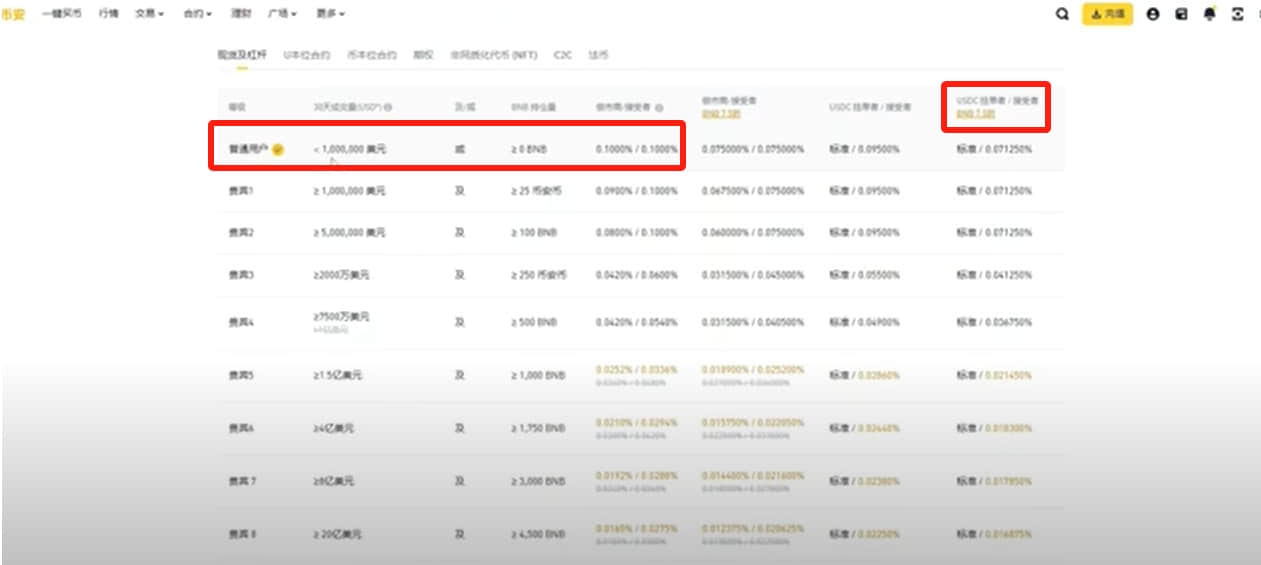Open the notification bell icon
This screenshot has height=565, width=1261.
coord(1210,14)
